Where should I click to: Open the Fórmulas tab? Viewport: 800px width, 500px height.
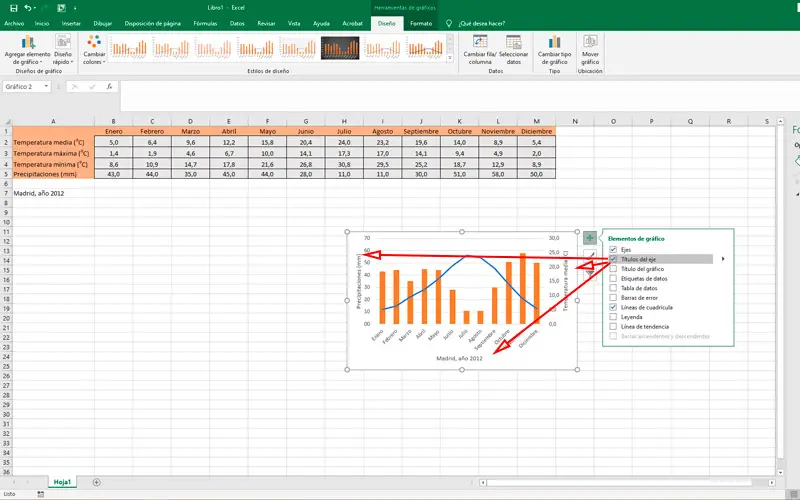pos(205,23)
